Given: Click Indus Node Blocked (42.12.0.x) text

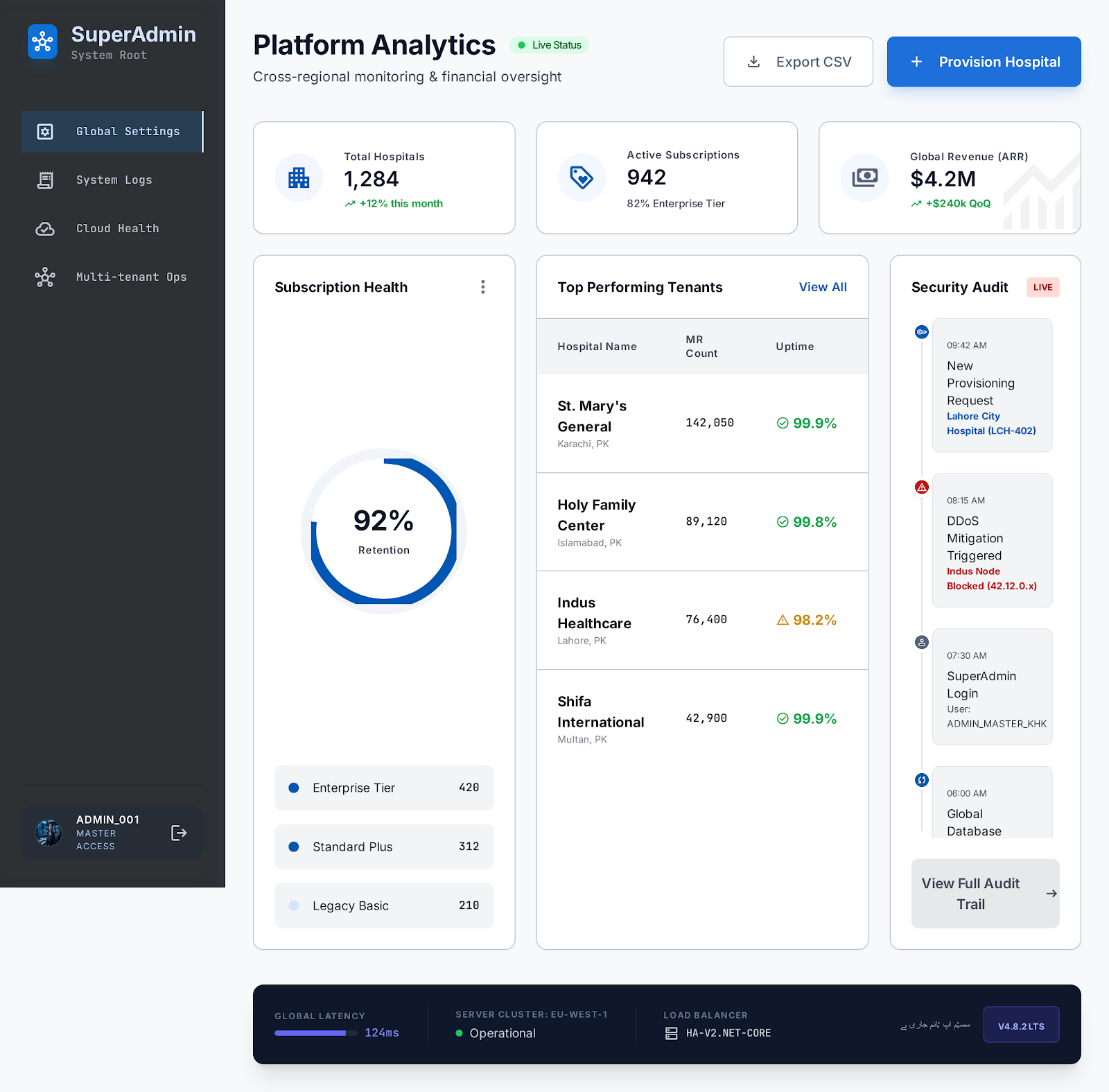Looking at the screenshot, I should point(992,579).
